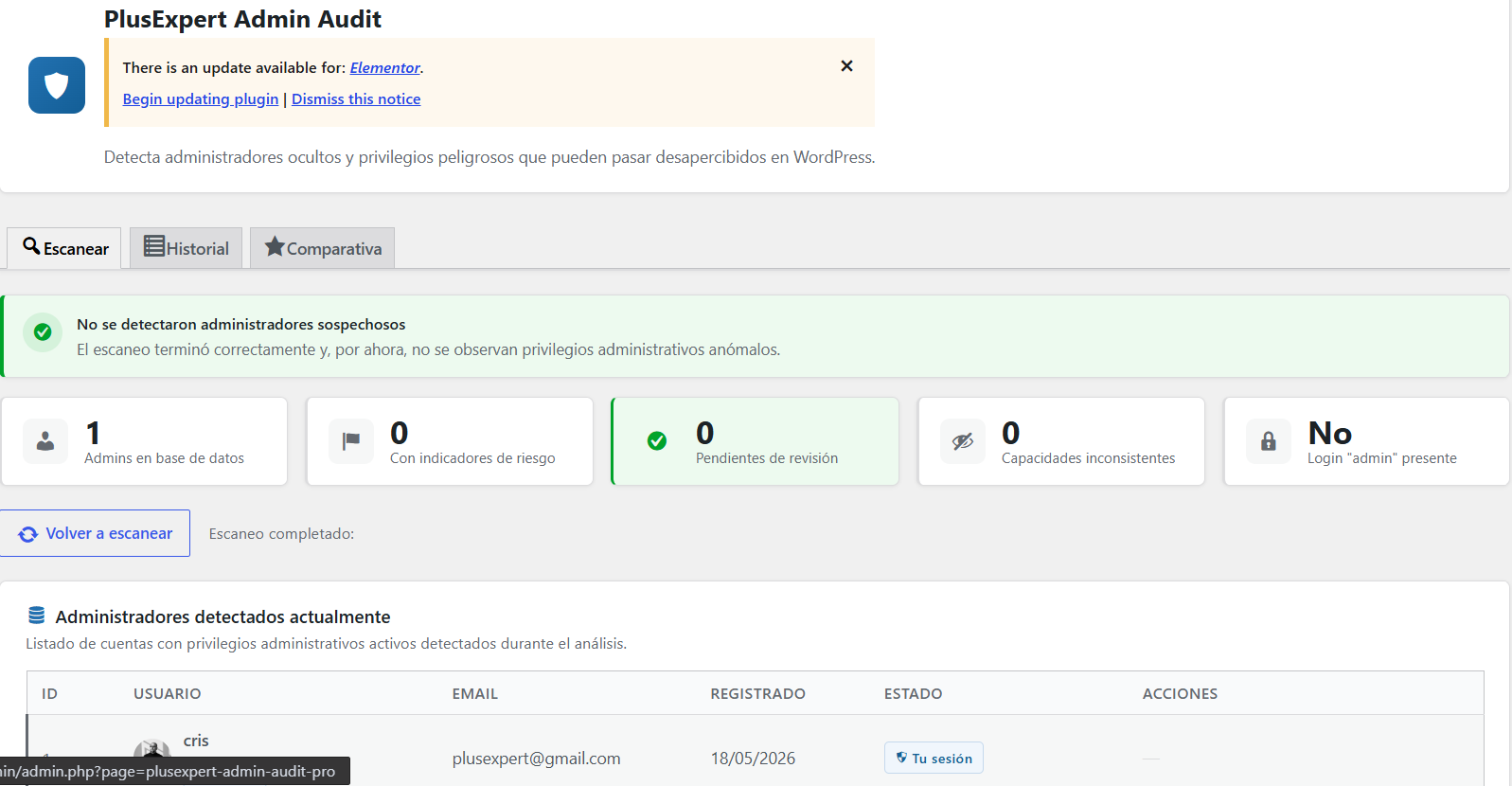Click the USUARIO column header

pyautogui.click(x=168, y=694)
